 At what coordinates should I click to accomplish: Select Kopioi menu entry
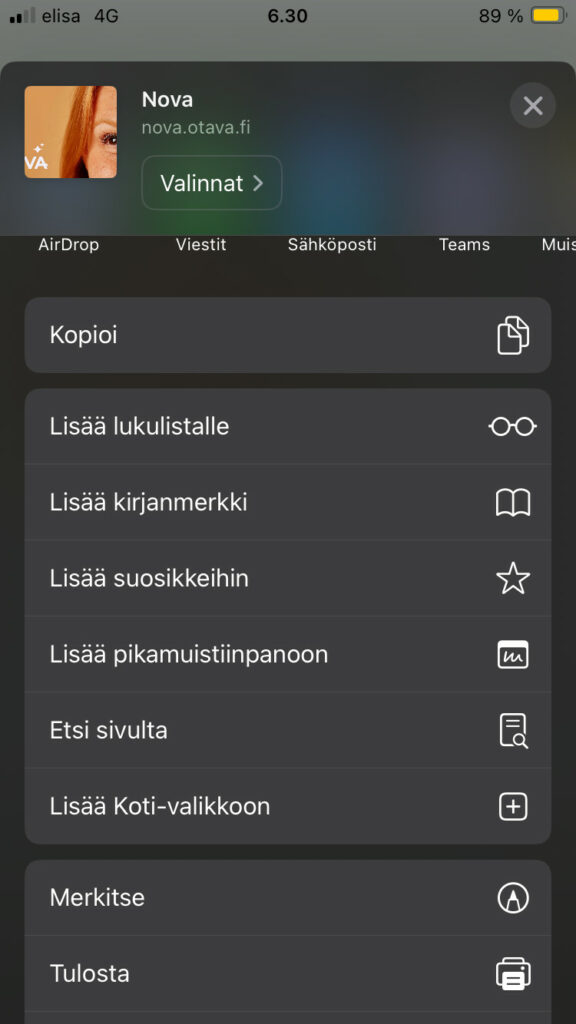pyautogui.click(x=288, y=335)
